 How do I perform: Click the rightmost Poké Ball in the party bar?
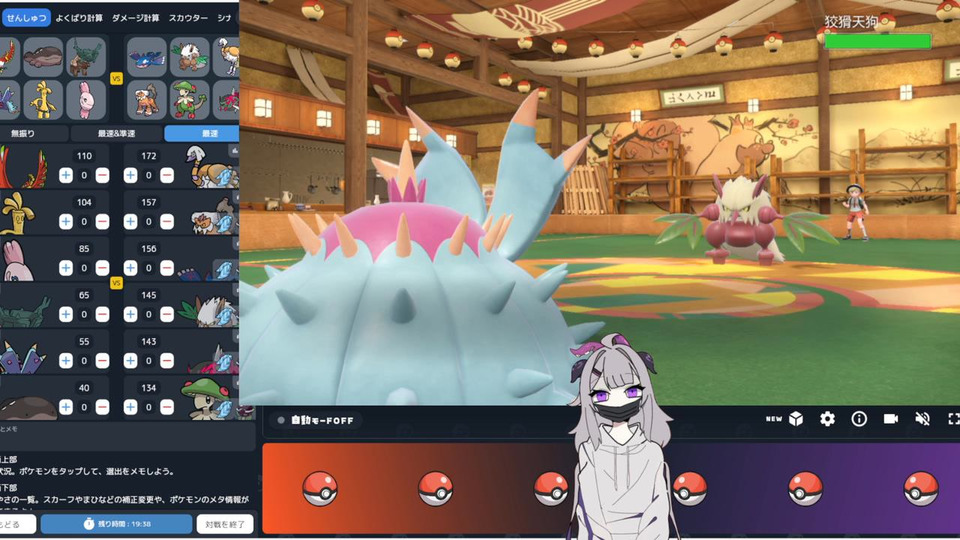point(921,489)
